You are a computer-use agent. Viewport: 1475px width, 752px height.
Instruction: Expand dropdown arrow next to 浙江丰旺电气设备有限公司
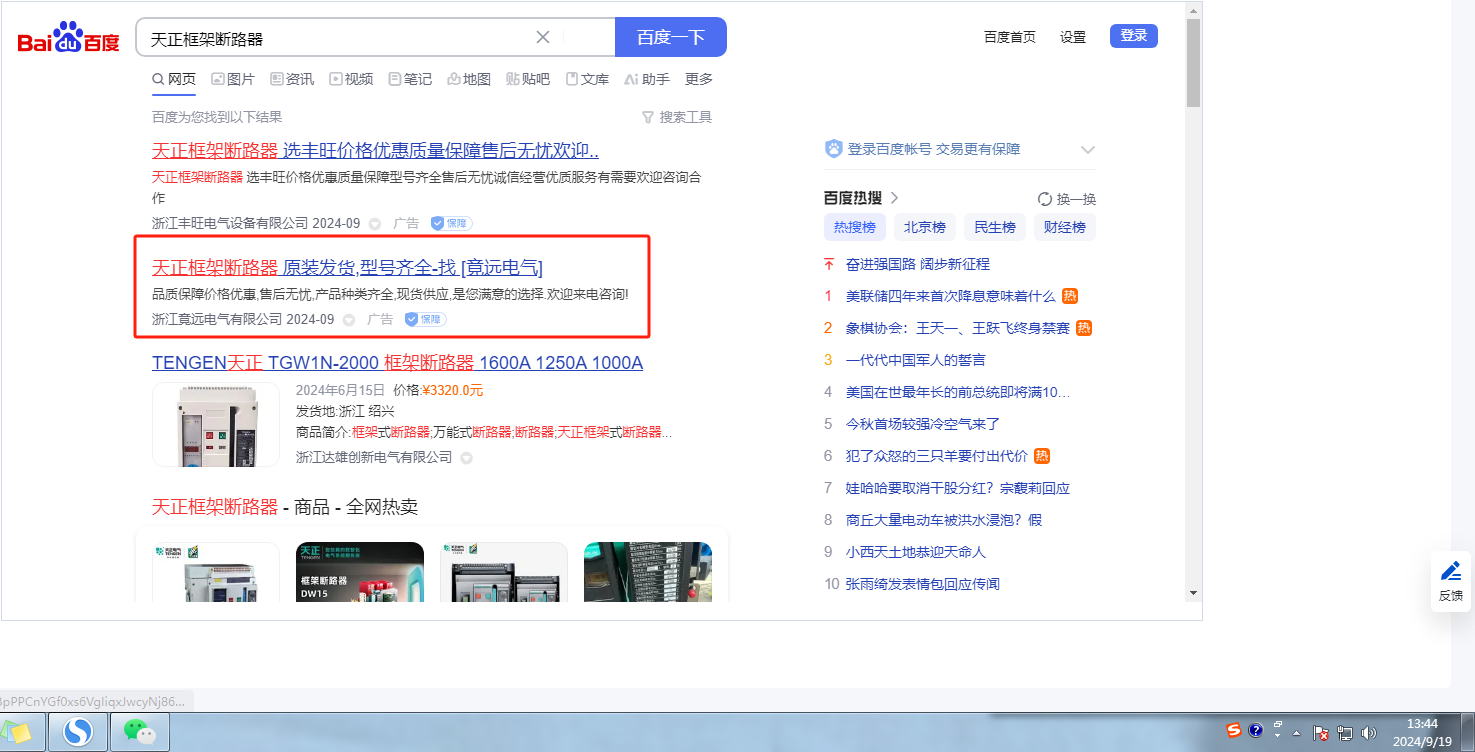click(375, 224)
